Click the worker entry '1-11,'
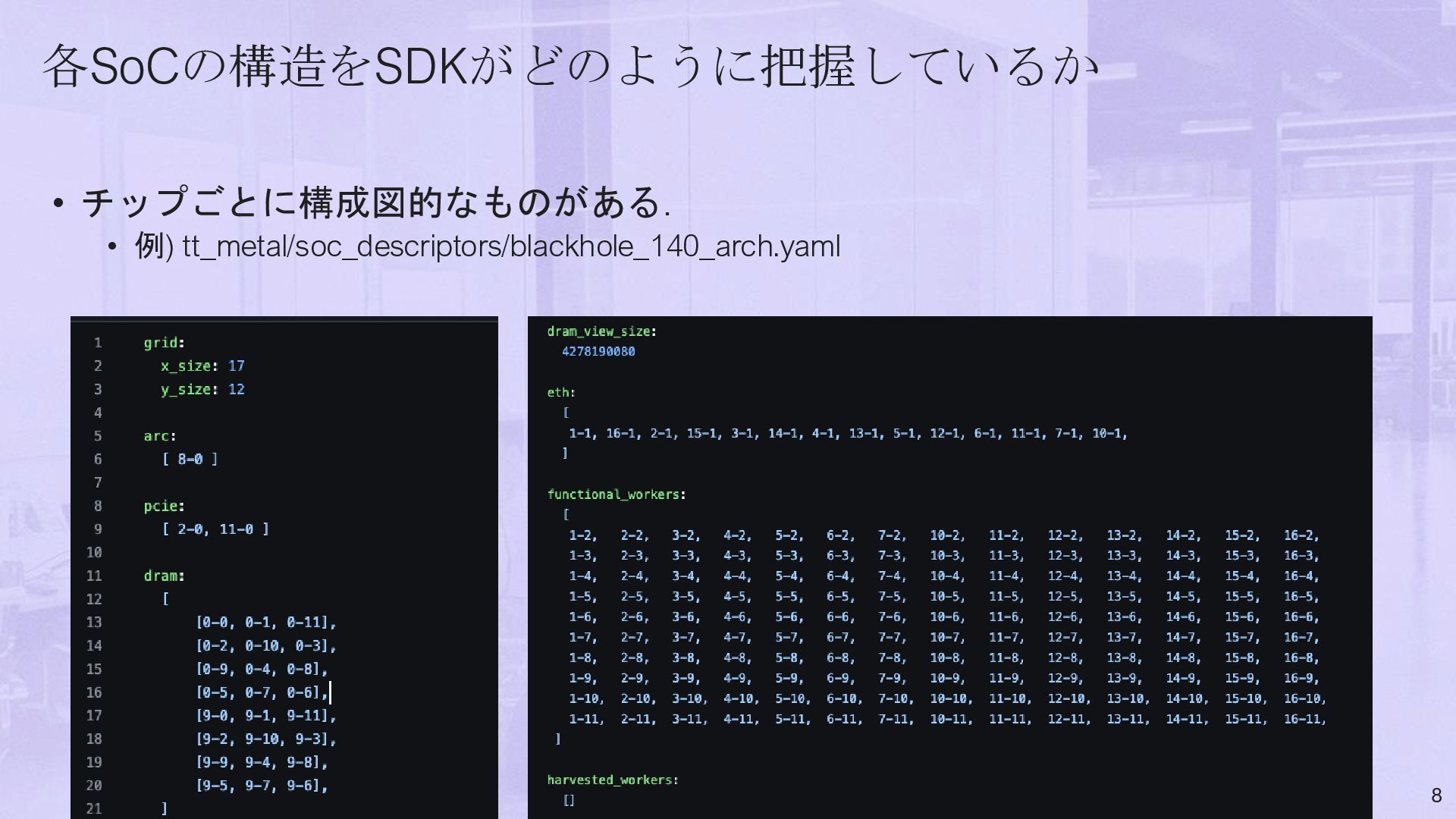Screen dimensions: 1456x819 587,720
